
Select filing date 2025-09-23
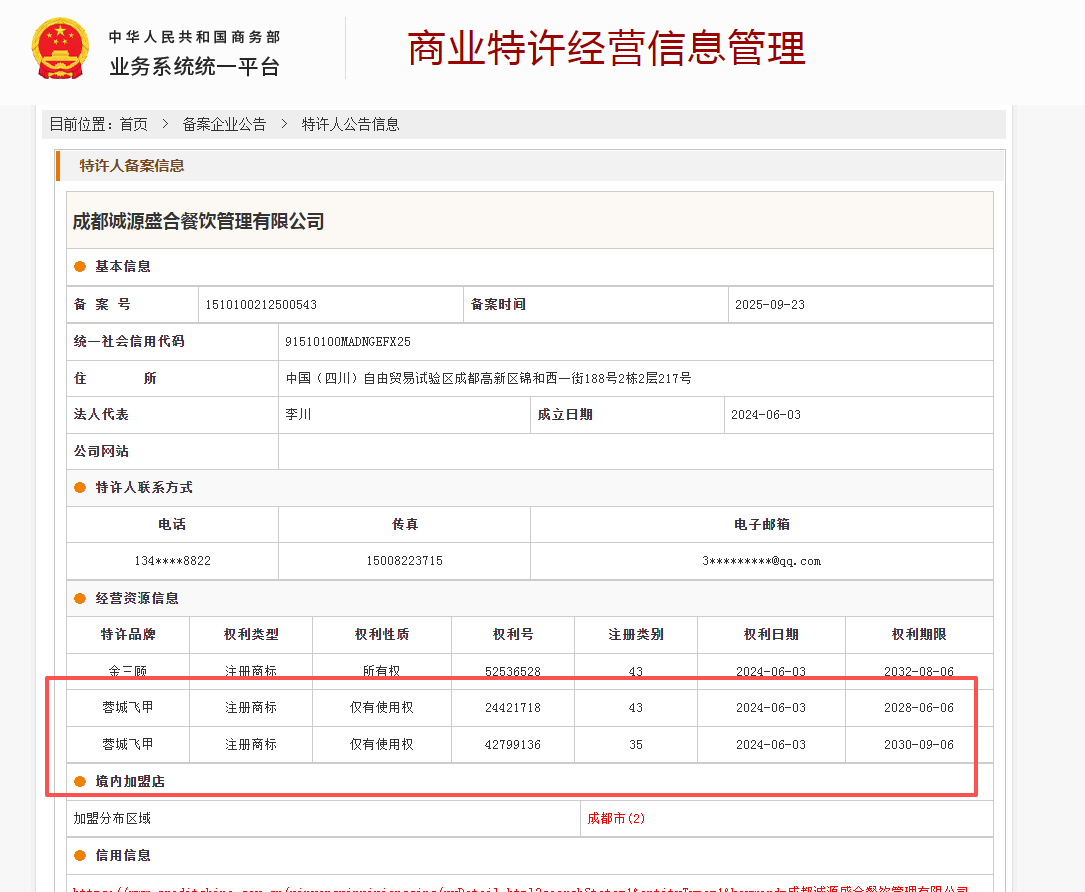point(769,304)
